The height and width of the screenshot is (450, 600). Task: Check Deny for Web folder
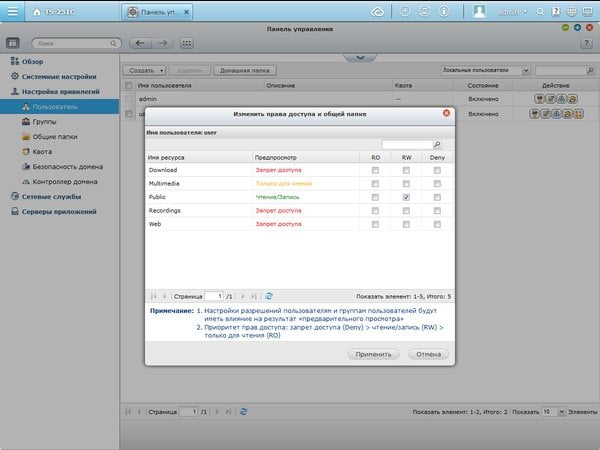[437, 224]
